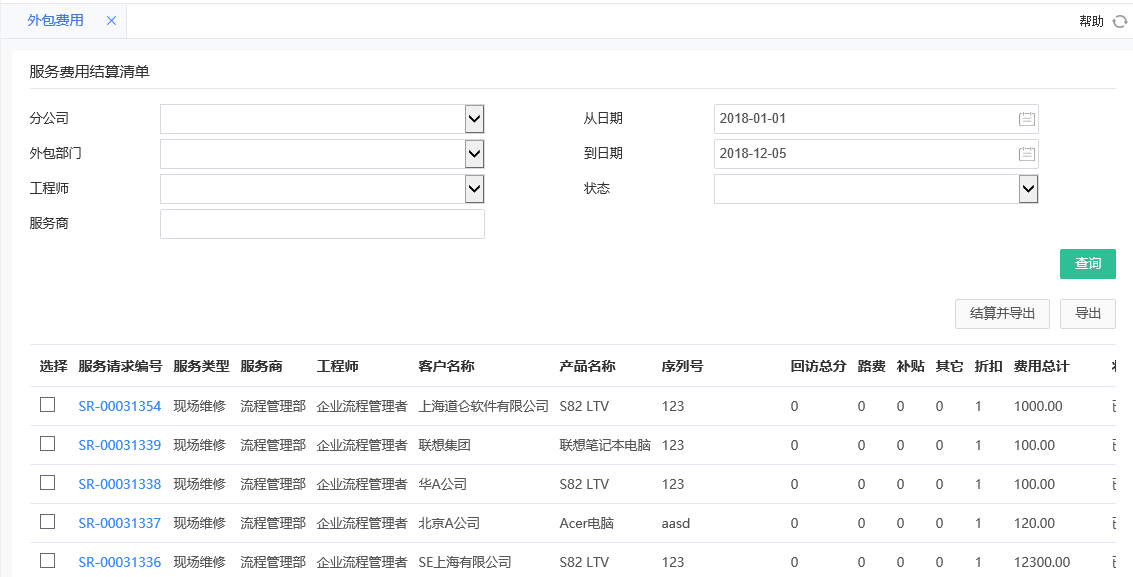Open service request SR-00031337
Viewport: 1133px width, 577px height.
tap(119, 522)
